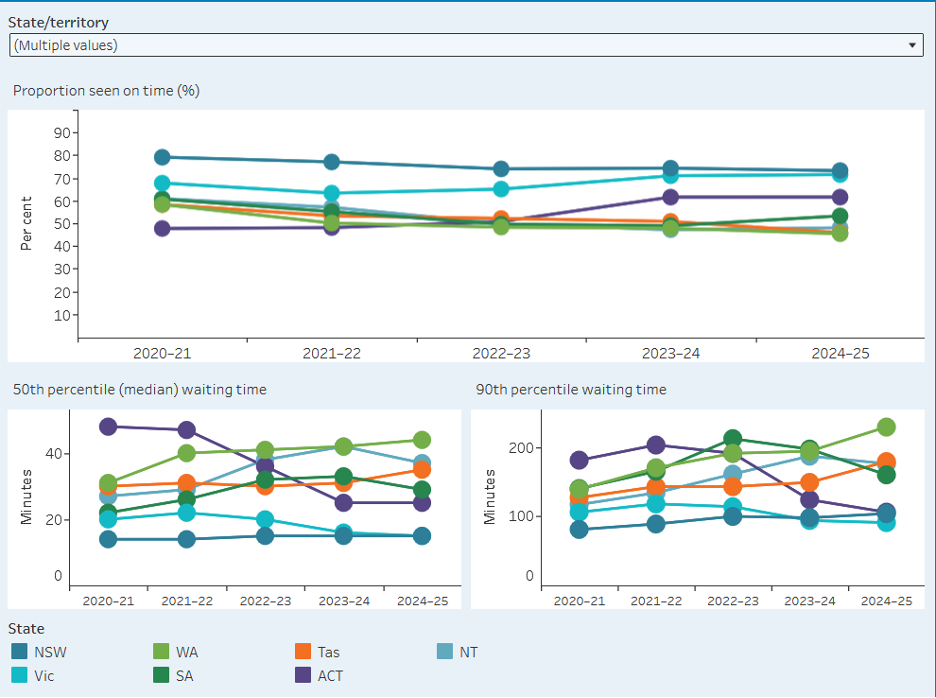Click ACT 2023–24 point in proportion chart
This screenshot has height=698, width=936.
tap(670, 197)
